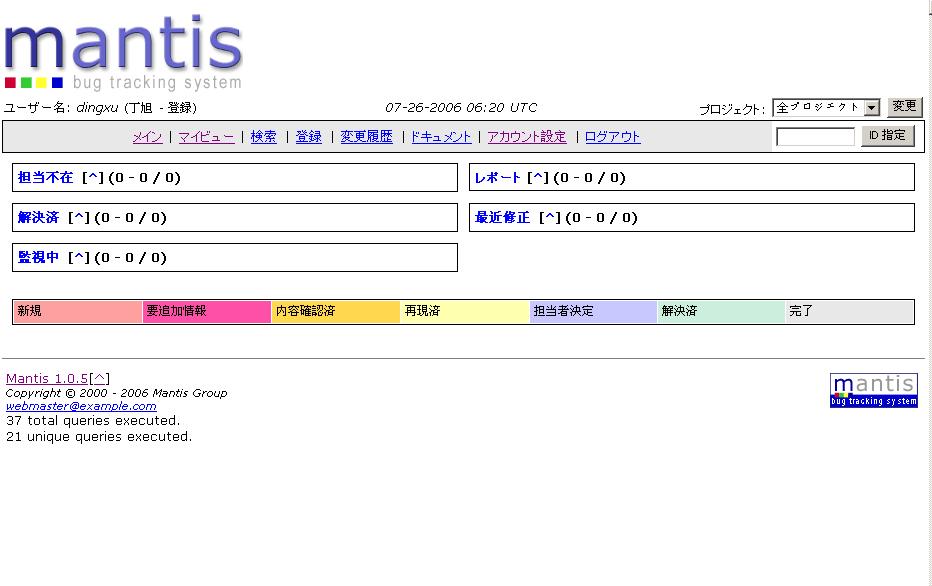The height and width of the screenshot is (586, 932).
Task: Click the [^] link beside 監視中
Action: point(78,257)
